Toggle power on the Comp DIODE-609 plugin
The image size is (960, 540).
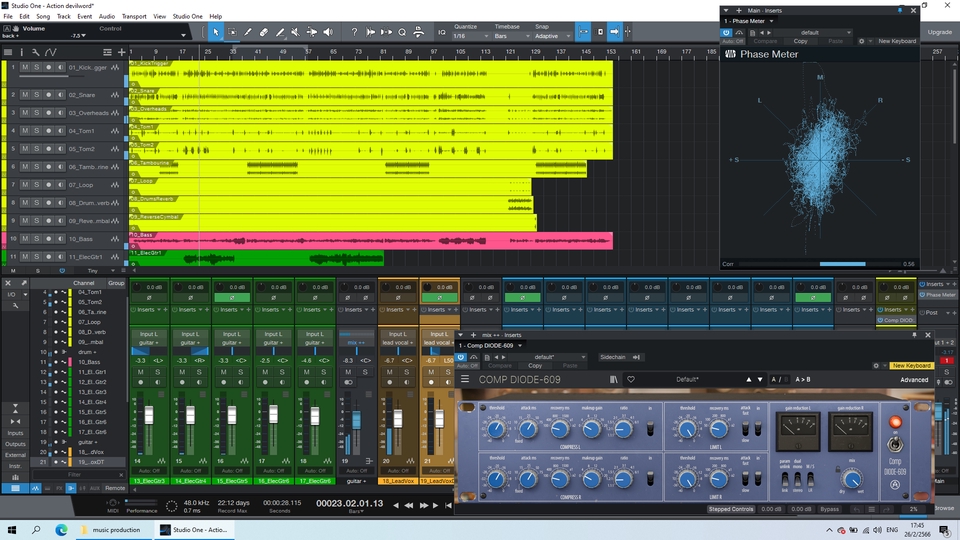[x=461, y=357]
